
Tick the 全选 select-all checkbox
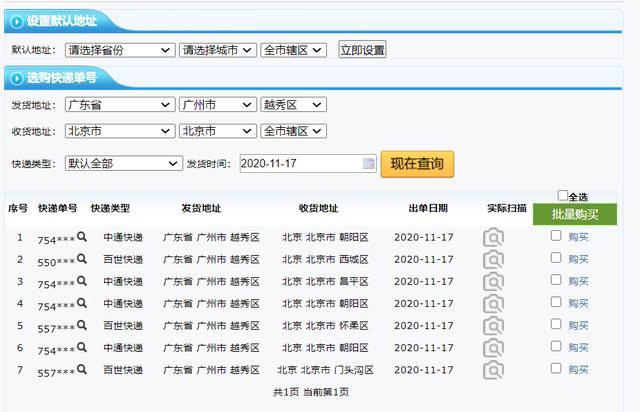point(562,195)
